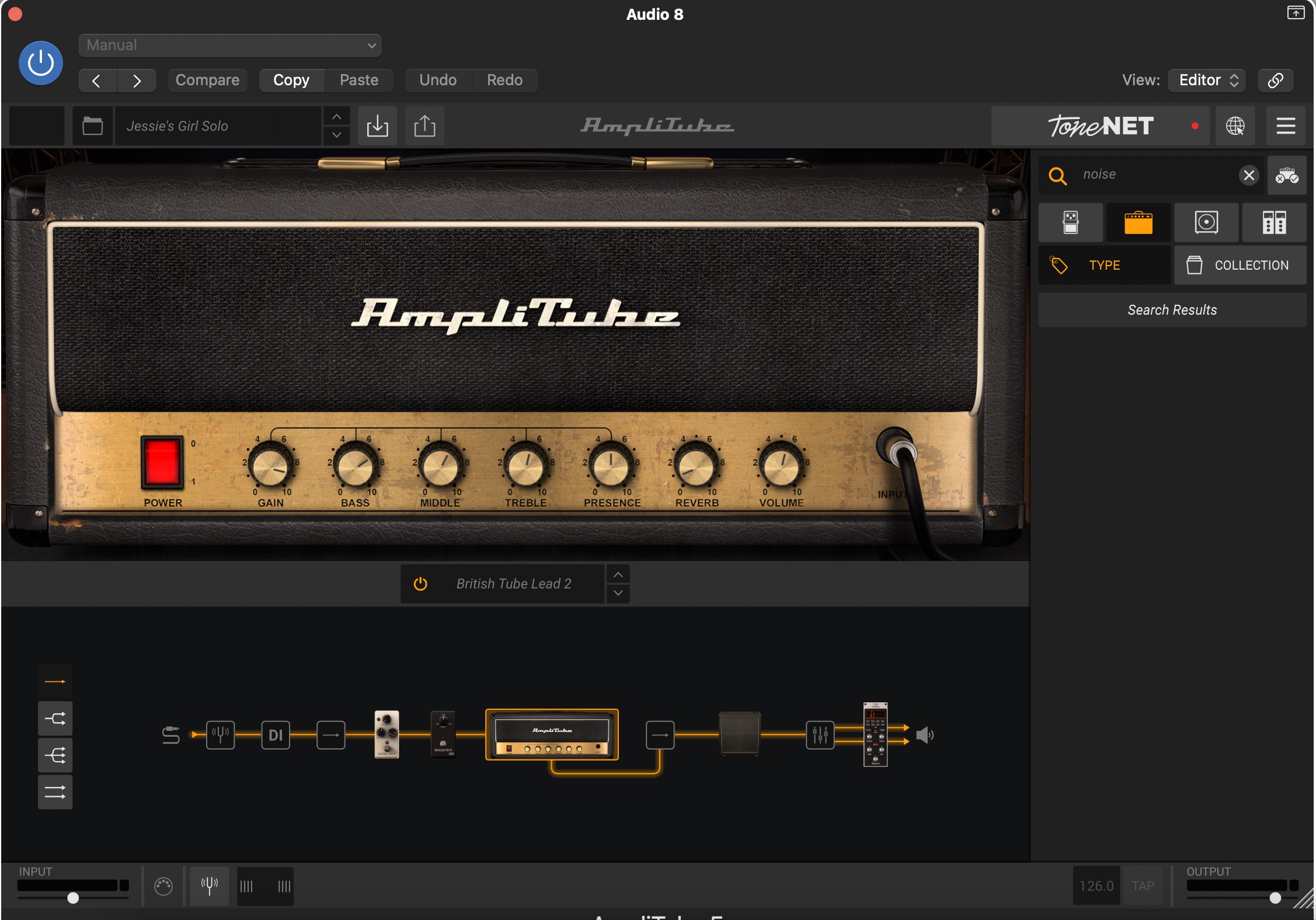This screenshot has width=1316, height=920.
Task: Click the amp BASS knob
Action: (x=355, y=466)
